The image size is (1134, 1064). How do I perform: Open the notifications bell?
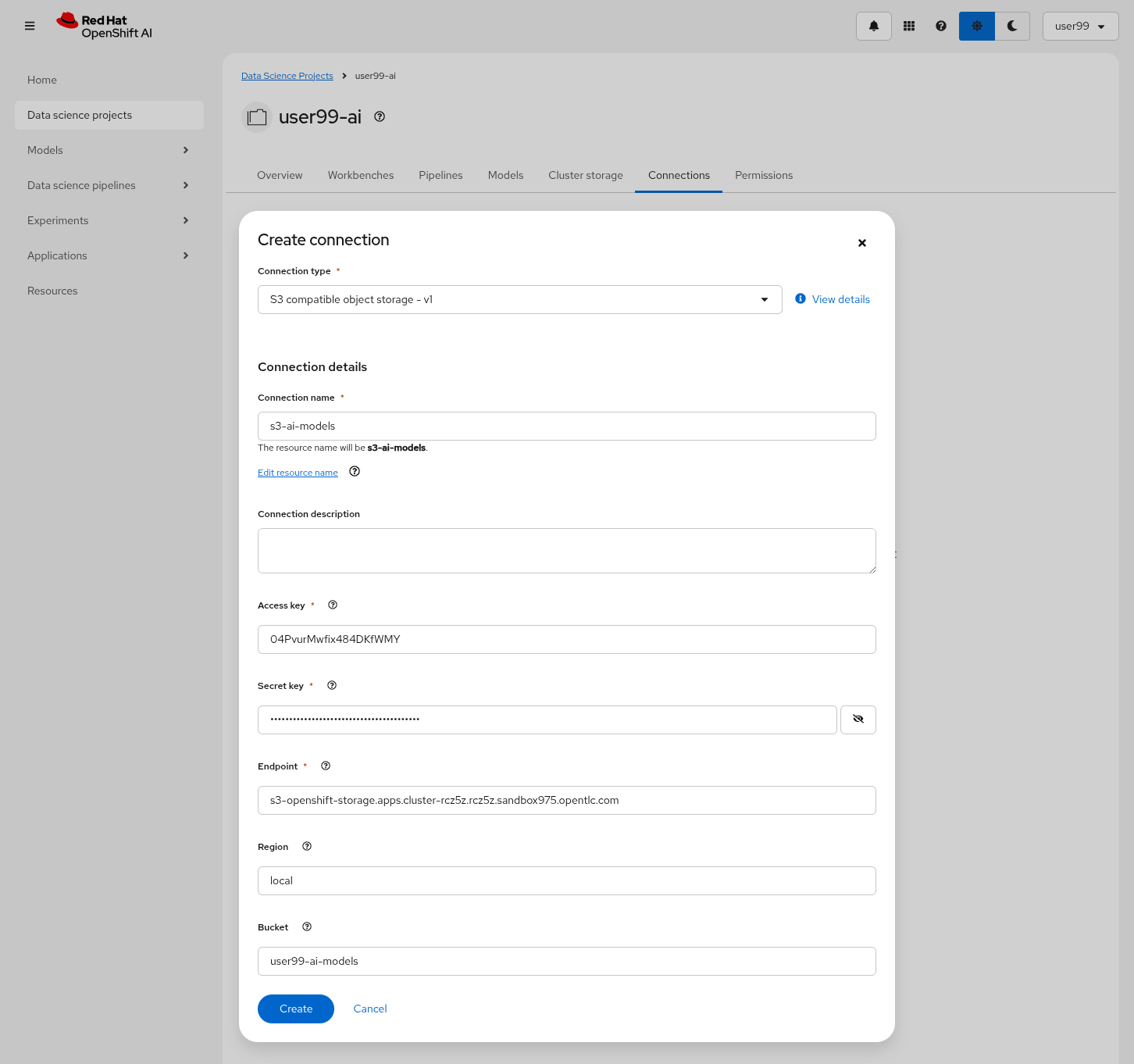[x=874, y=26]
